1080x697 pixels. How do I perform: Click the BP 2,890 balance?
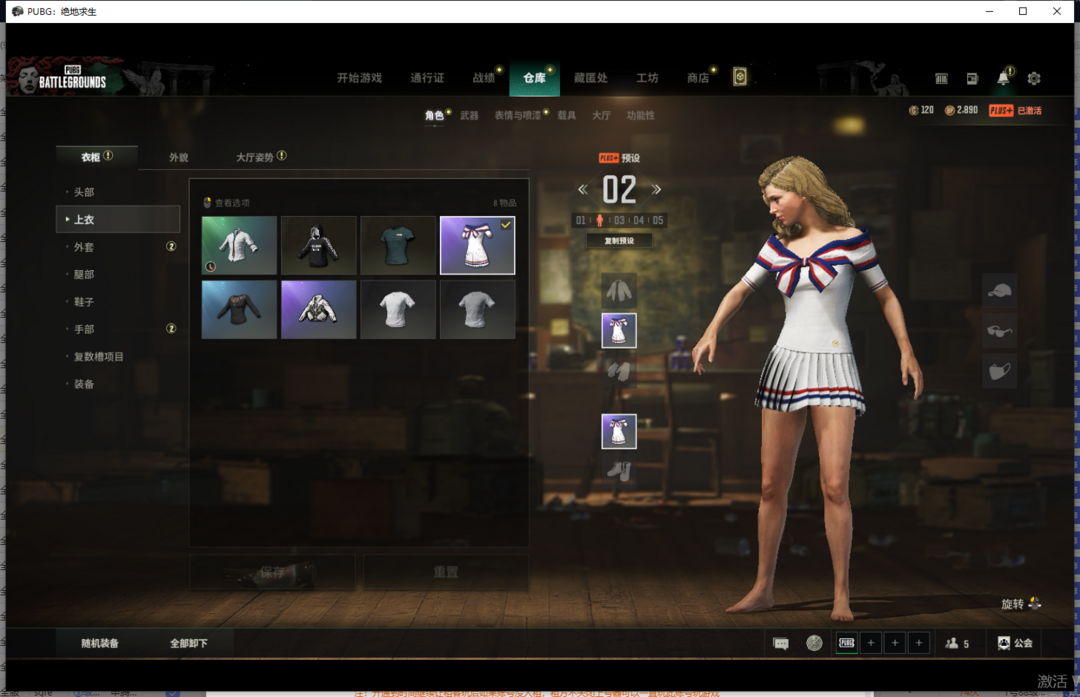(x=961, y=110)
